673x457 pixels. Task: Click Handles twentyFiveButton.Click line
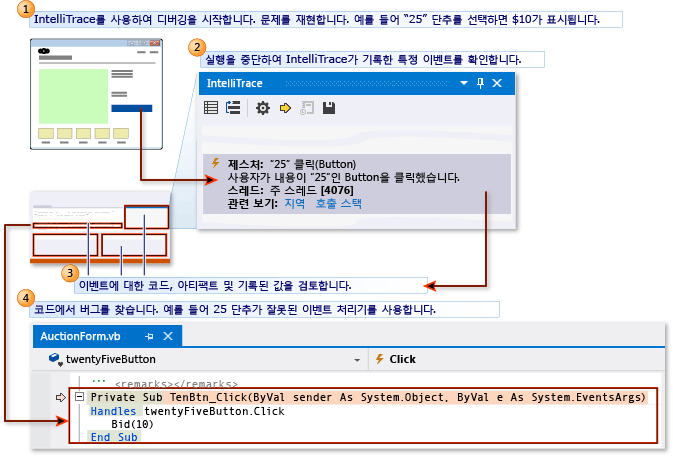(187, 411)
